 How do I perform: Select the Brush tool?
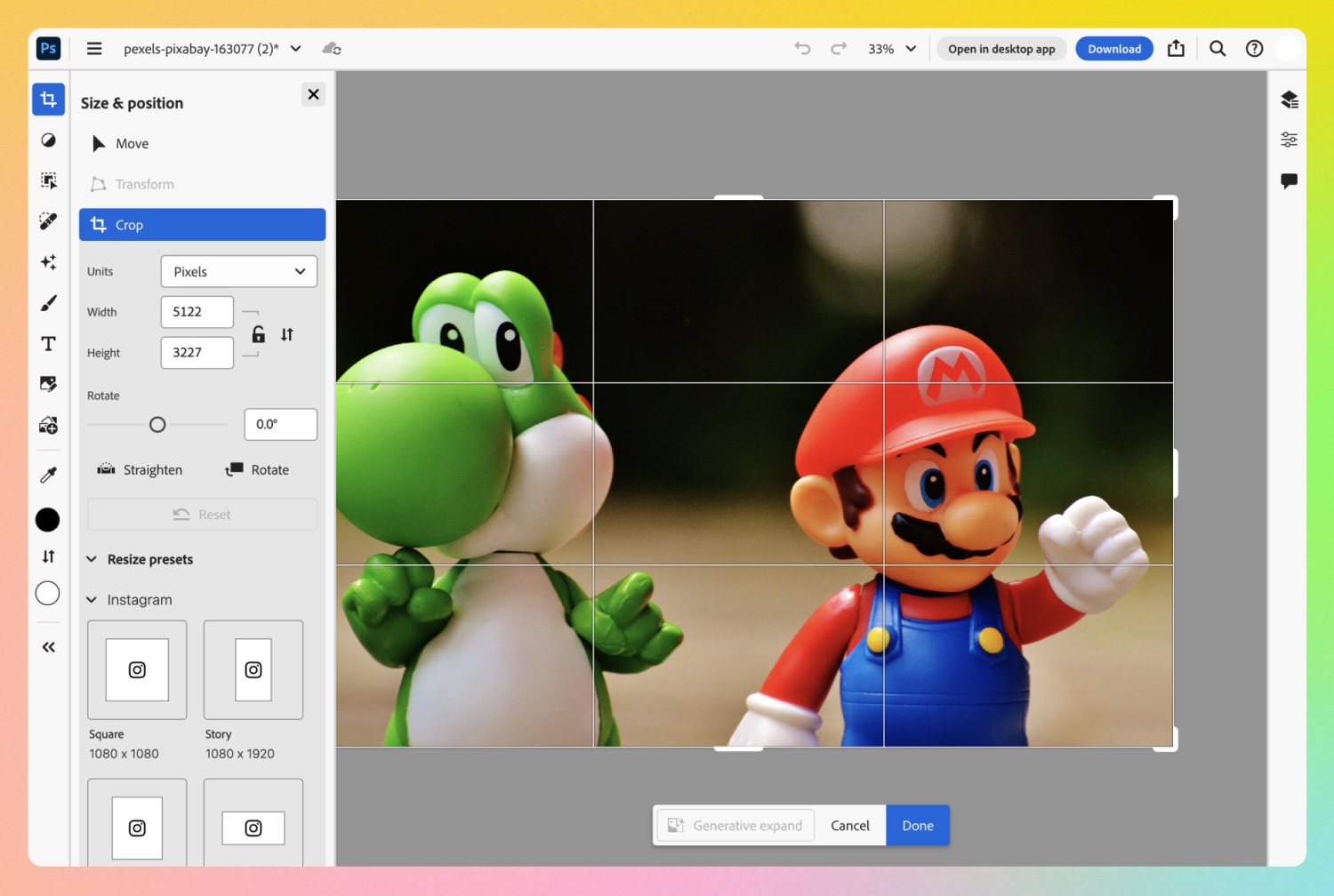(48, 303)
